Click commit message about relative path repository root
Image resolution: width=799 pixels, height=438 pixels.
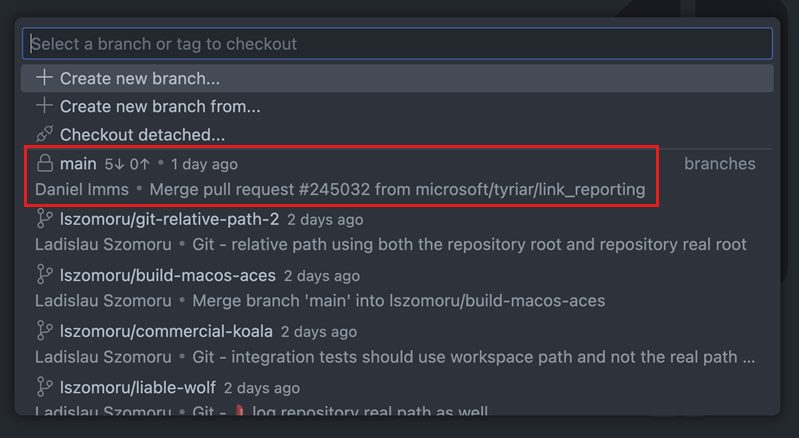469,244
